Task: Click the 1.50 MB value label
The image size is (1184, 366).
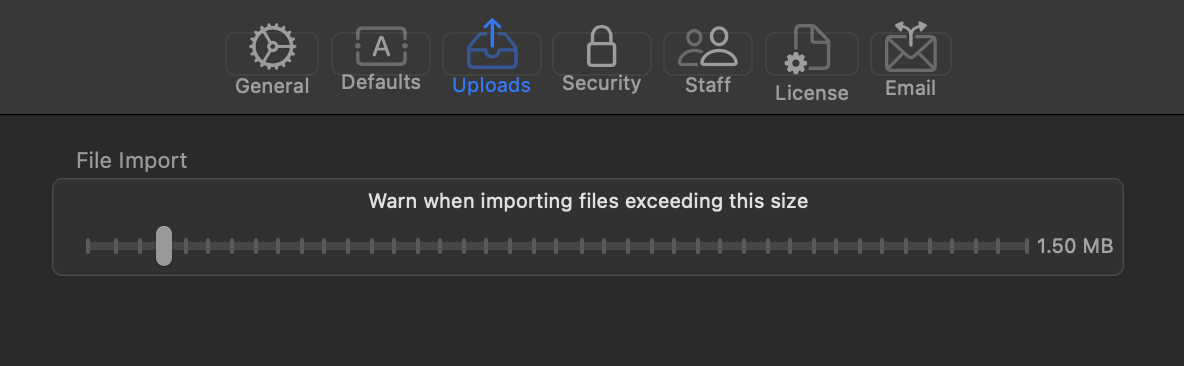Action: click(1075, 246)
